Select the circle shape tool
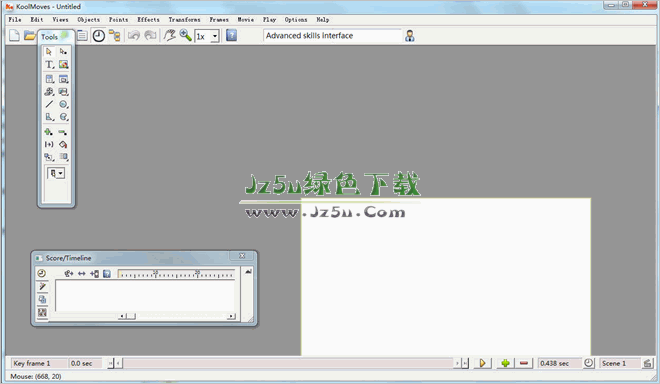 (x=63, y=104)
